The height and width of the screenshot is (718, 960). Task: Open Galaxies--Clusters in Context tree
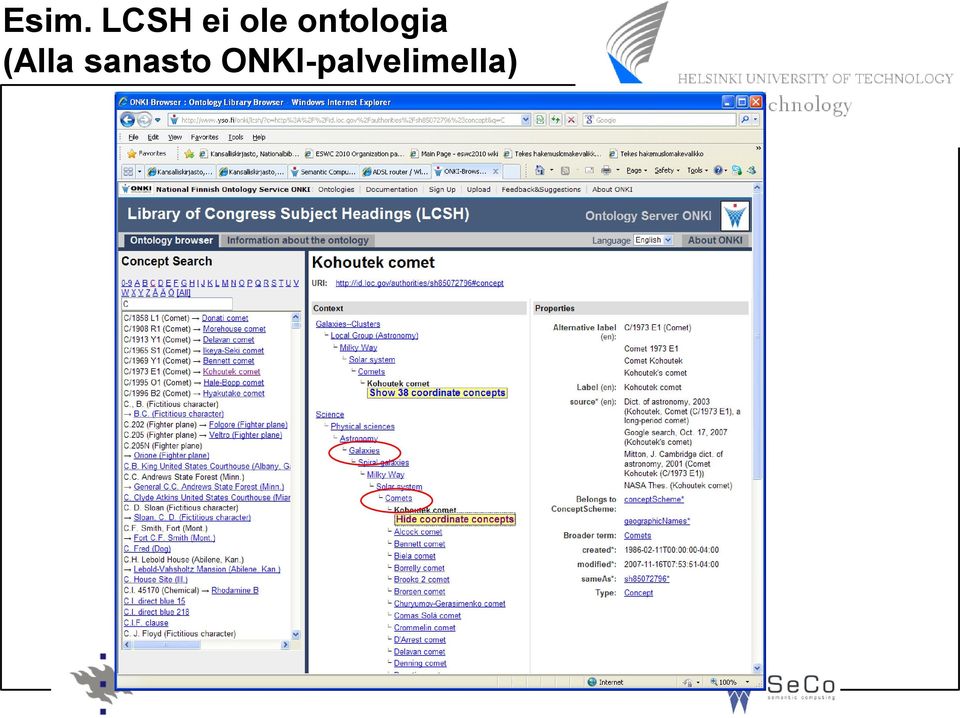[348, 324]
